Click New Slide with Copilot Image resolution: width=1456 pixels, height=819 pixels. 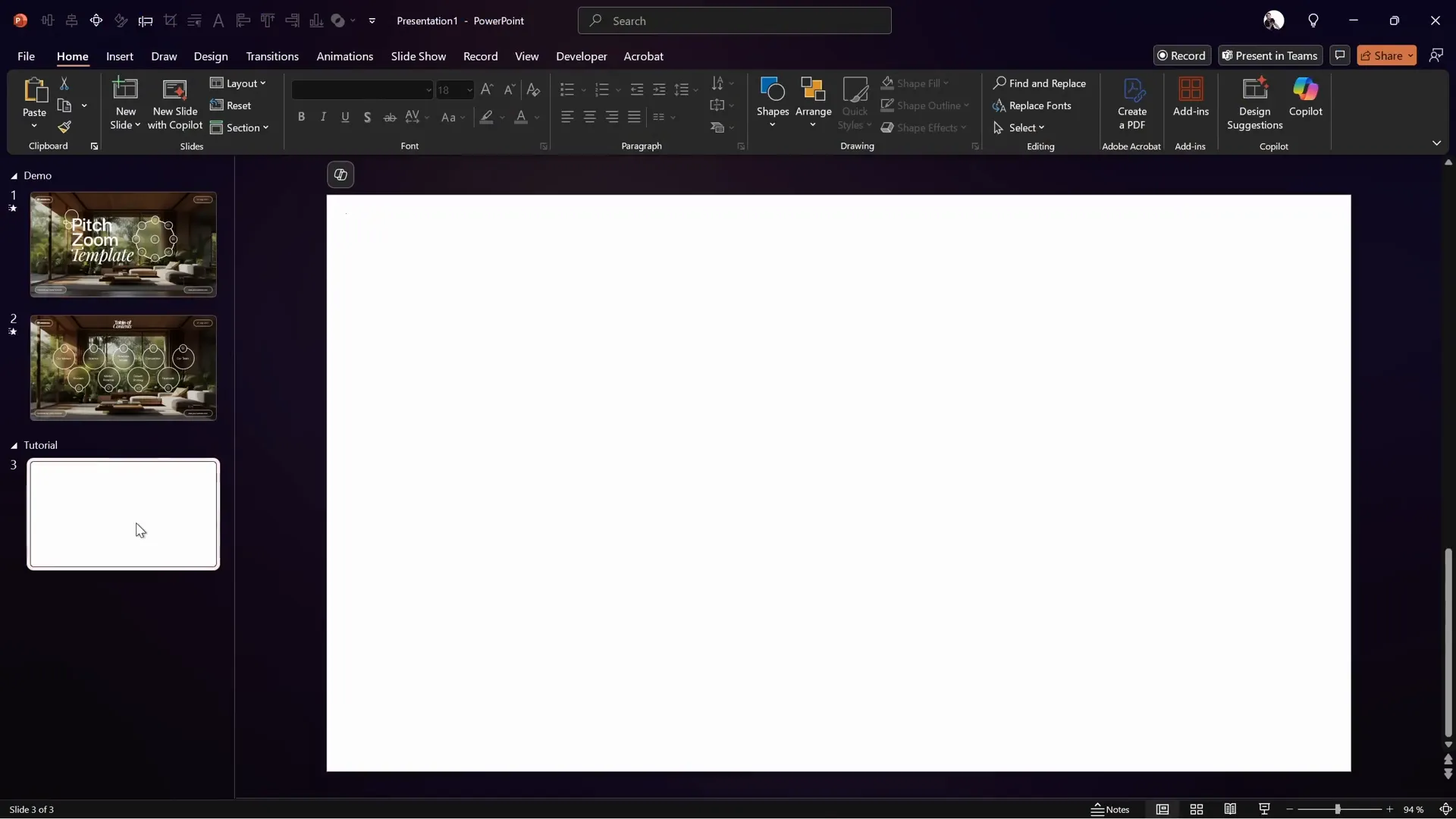coord(174,102)
